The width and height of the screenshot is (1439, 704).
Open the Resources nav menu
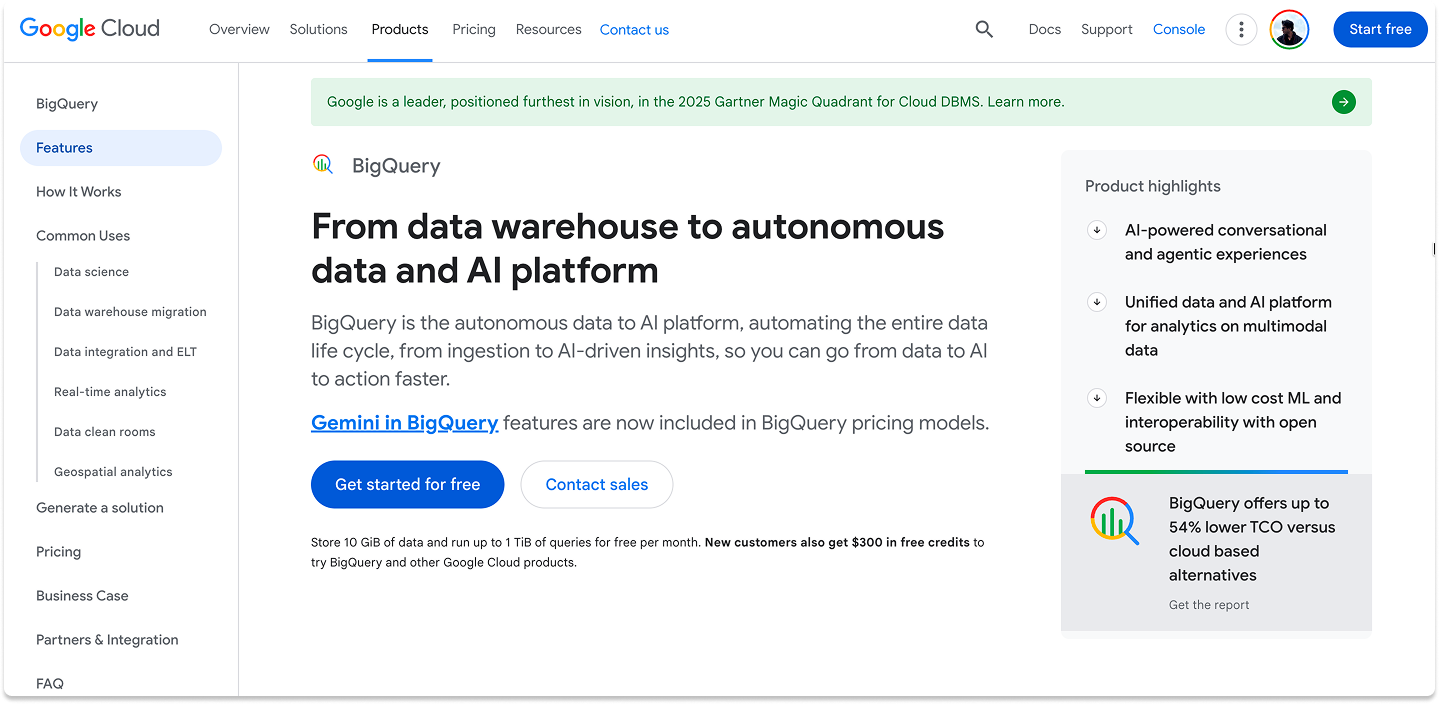[x=548, y=30]
